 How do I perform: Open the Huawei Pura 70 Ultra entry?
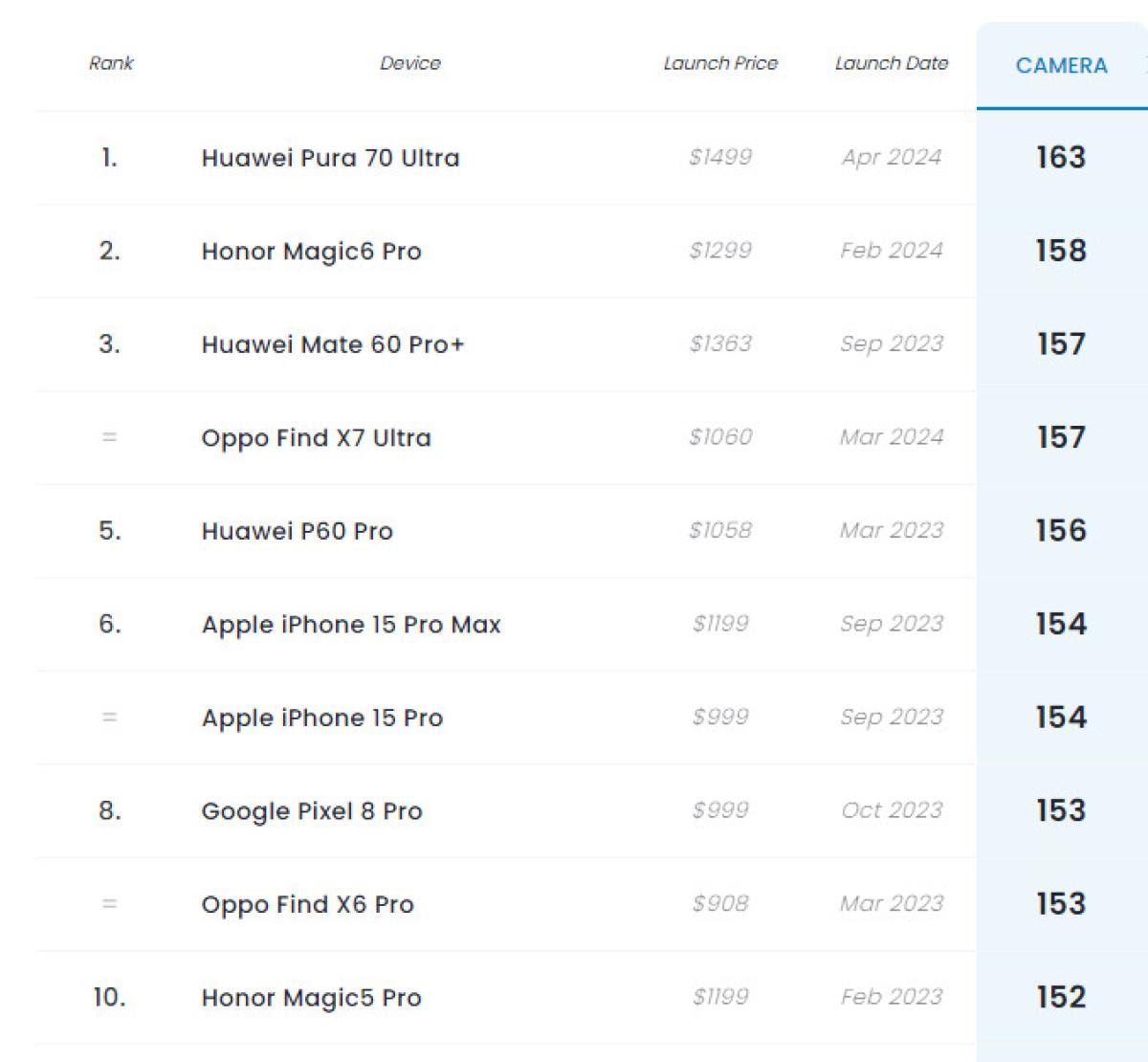coord(330,158)
